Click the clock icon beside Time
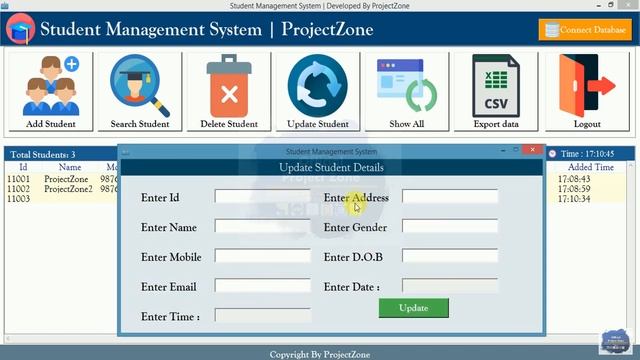This screenshot has height=360, width=640. (552, 153)
